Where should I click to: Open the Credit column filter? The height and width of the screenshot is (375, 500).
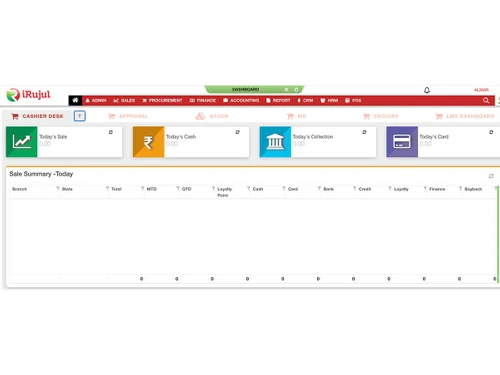390,189
